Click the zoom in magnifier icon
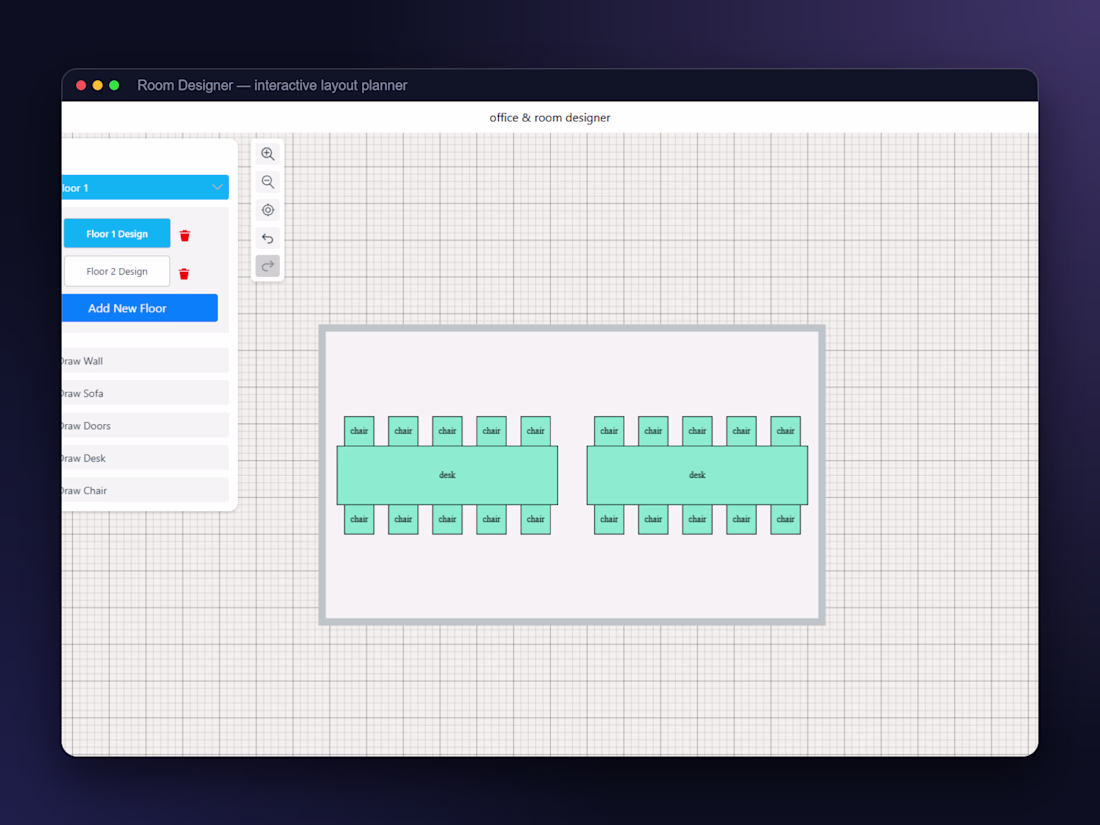This screenshot has width=1100, height=825. pyautogui.click(x=267, y=154)
